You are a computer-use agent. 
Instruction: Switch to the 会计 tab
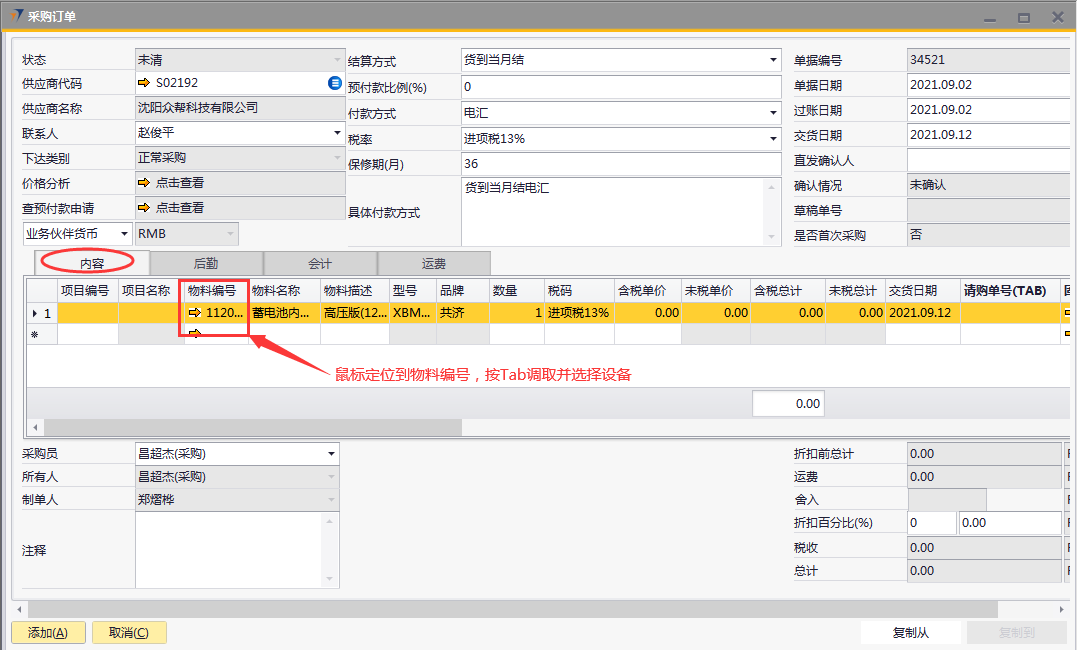(x=320, y=263)
